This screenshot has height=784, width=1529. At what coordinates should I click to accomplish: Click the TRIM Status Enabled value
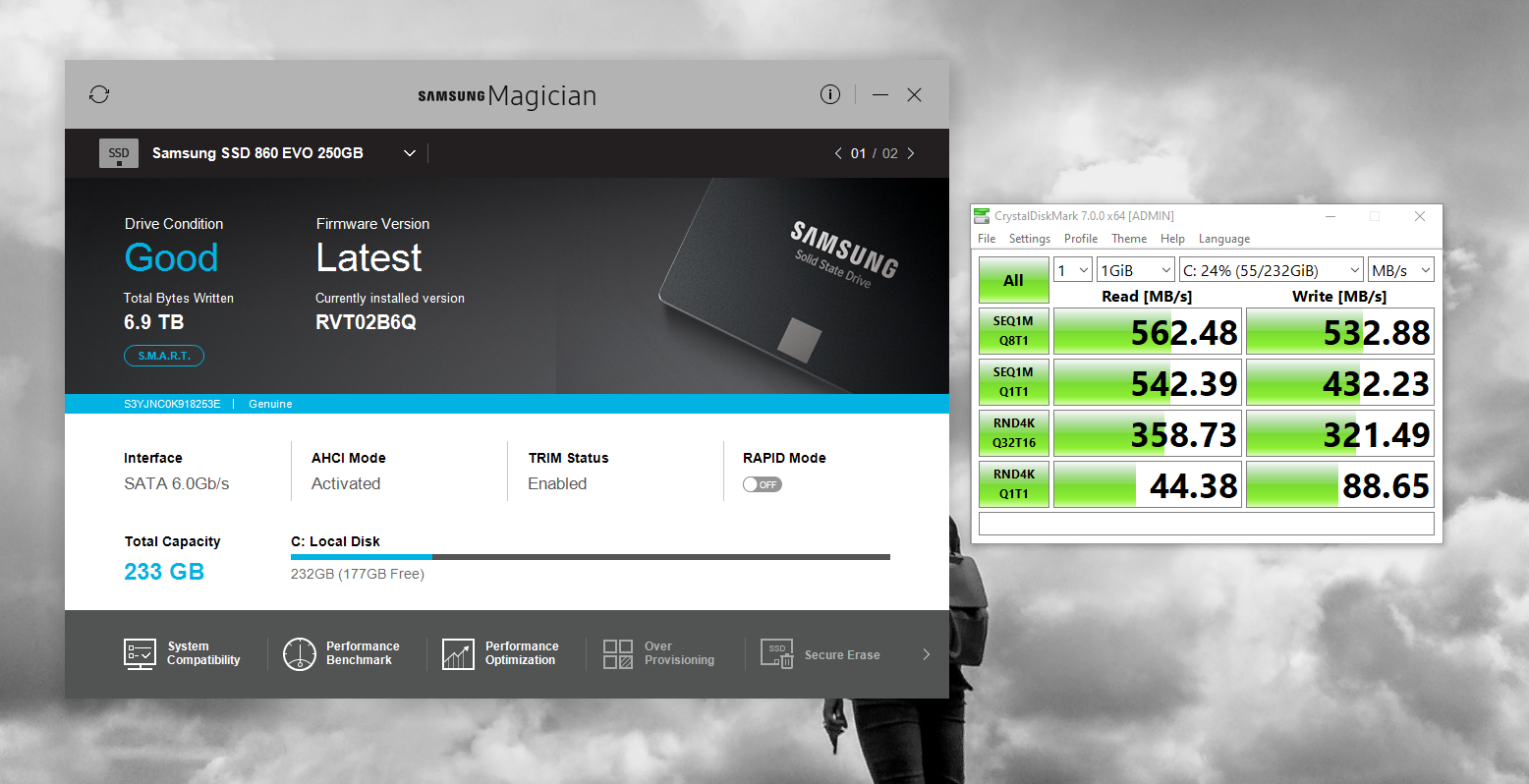[x=557, y=483]
